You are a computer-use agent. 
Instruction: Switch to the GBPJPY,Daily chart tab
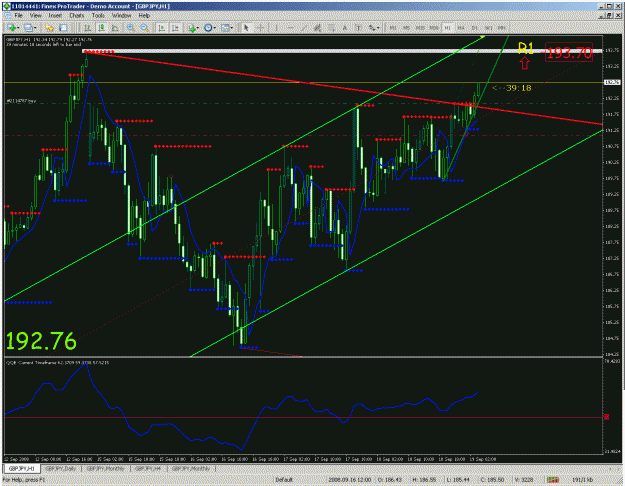click(x=60, y=468)
